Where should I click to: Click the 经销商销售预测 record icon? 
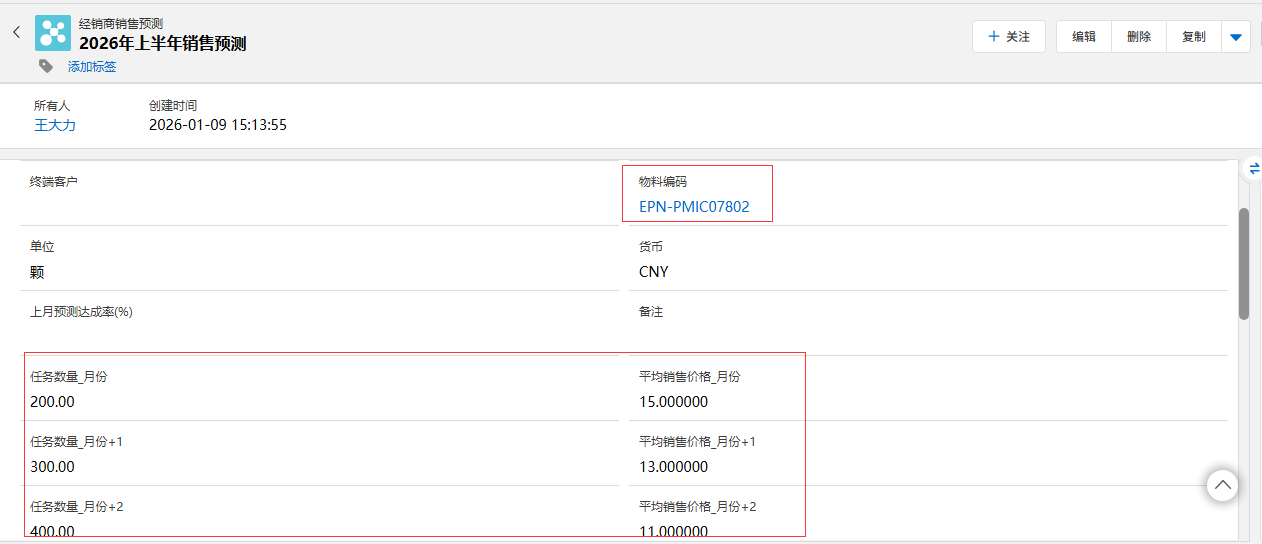coord(53,33)
